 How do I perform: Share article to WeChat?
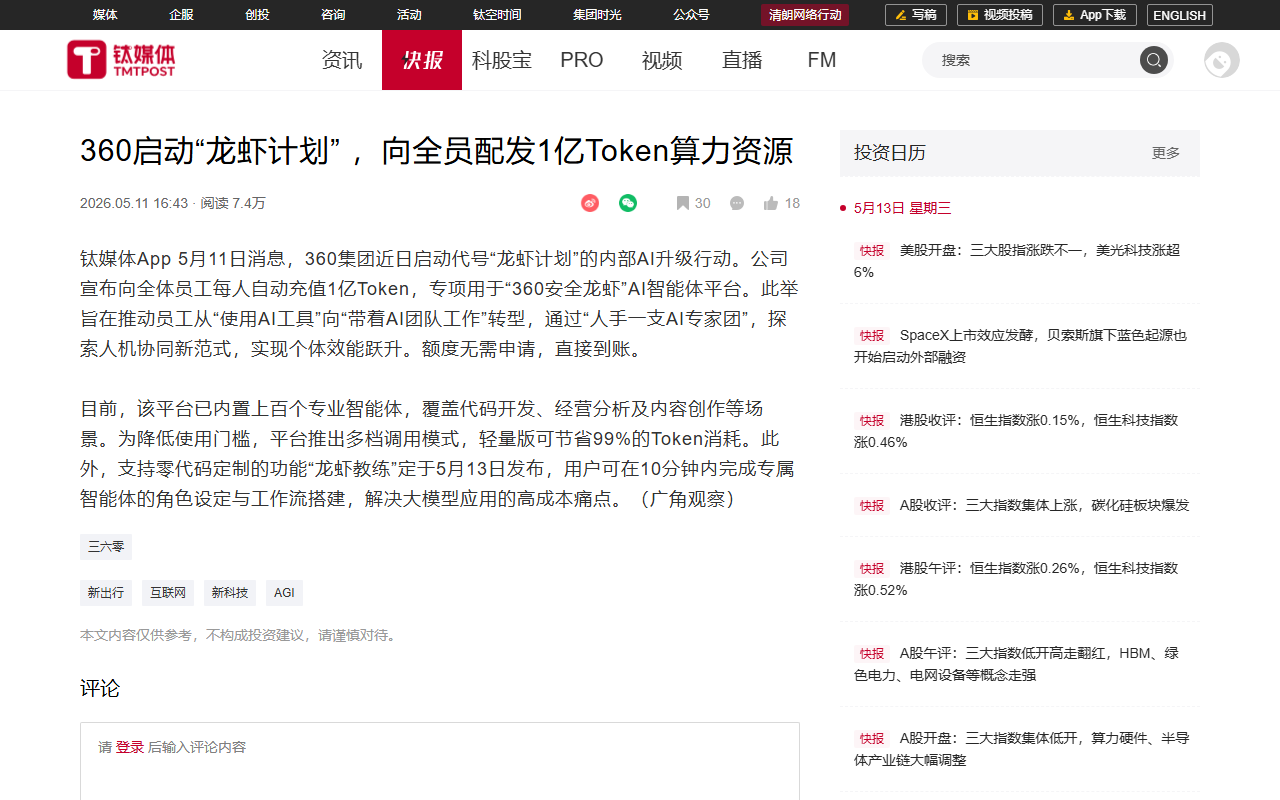[x=628, y=203]
